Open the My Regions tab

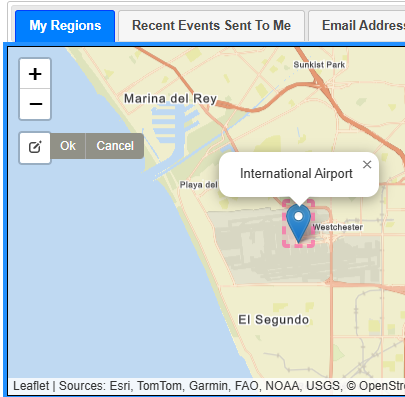click(x=65, y=26)
